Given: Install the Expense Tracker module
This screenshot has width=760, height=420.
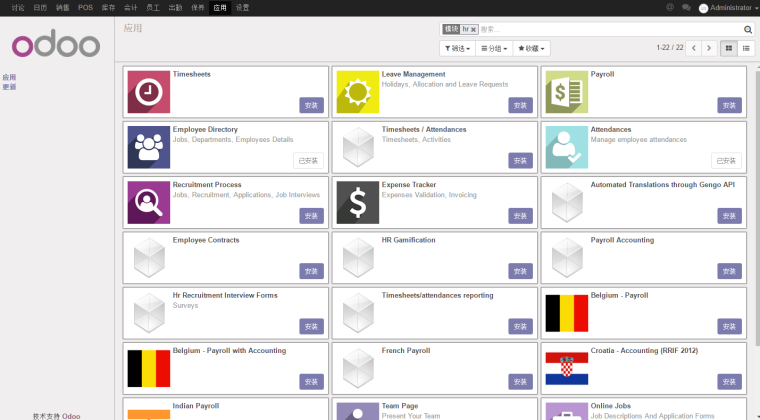Looking at the screenshot, I should [x=520, y=216].
